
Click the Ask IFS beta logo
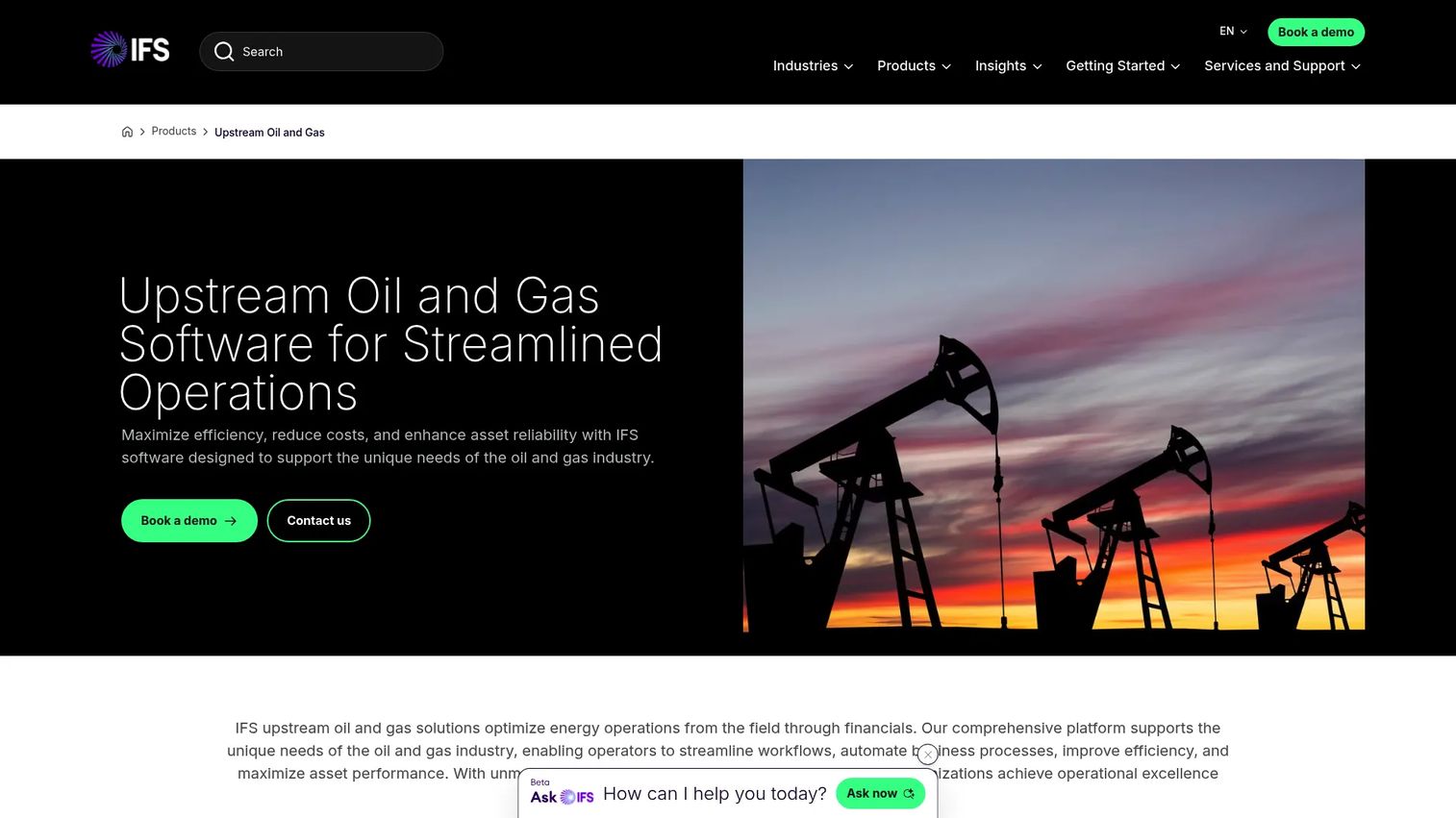562,794
